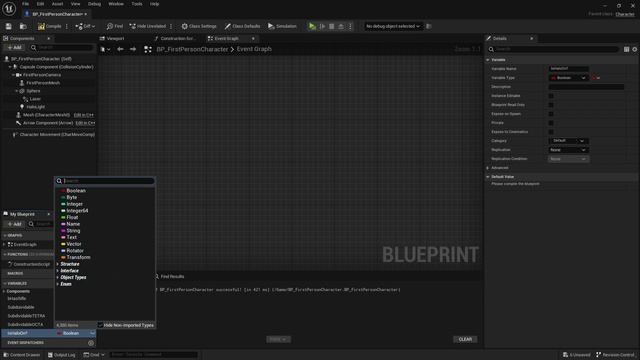
Task: Select Boolean type from the list
Action: (76, 191)
